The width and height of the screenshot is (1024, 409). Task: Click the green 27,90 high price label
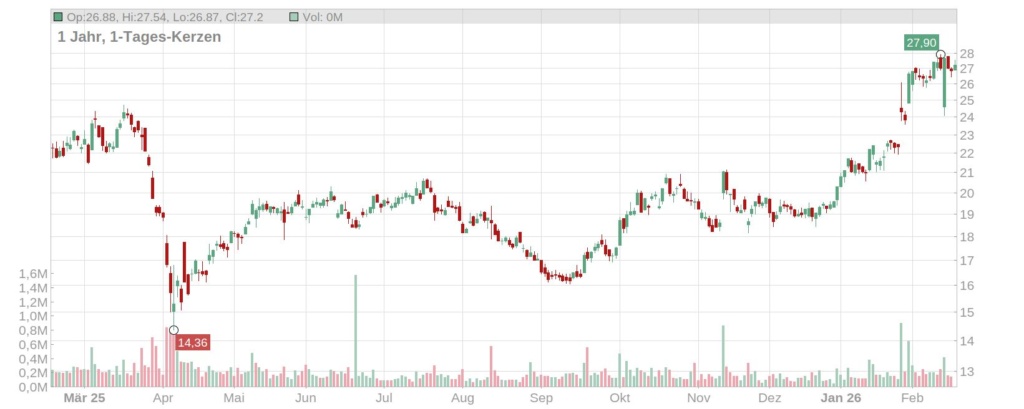tap(921, 42)
